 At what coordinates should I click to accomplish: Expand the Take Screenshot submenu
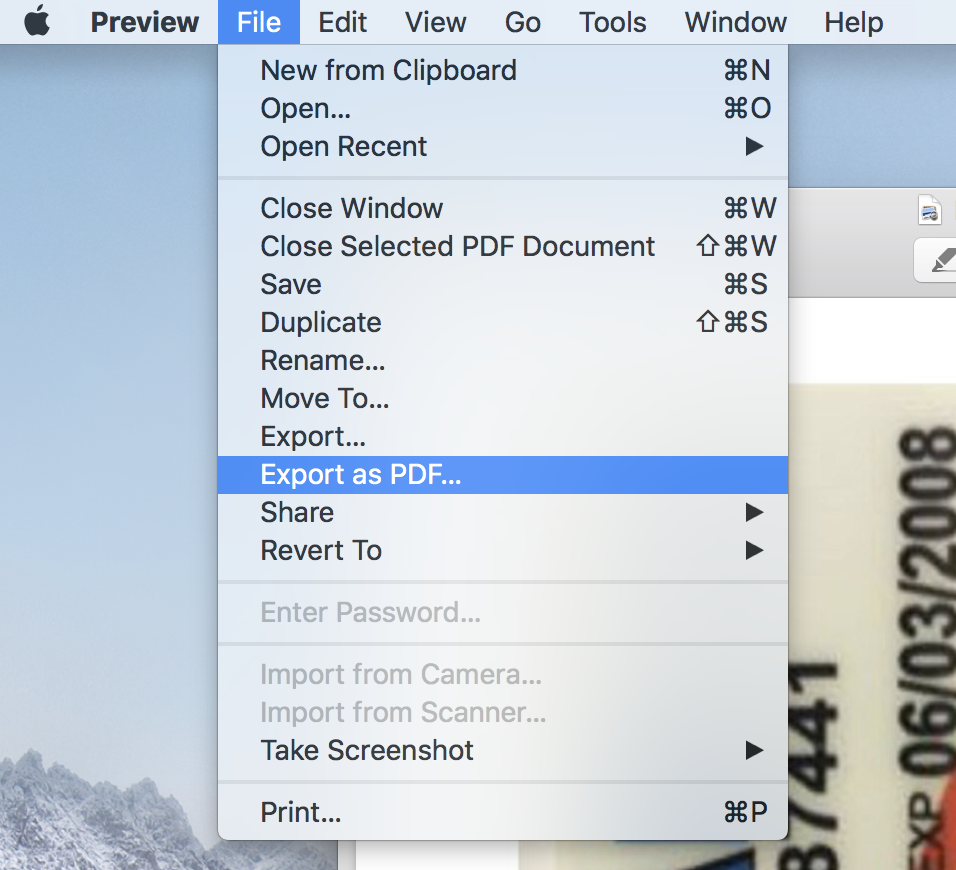coord(503,750)
